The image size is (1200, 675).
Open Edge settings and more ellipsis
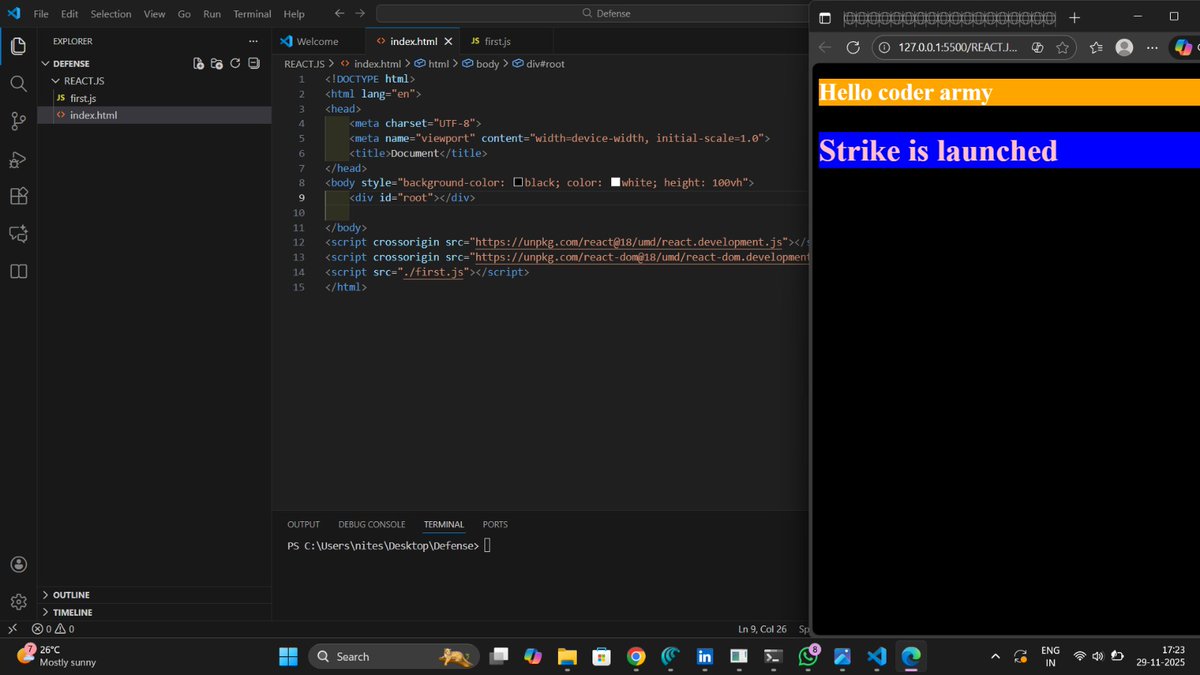tap(1153, 47)
